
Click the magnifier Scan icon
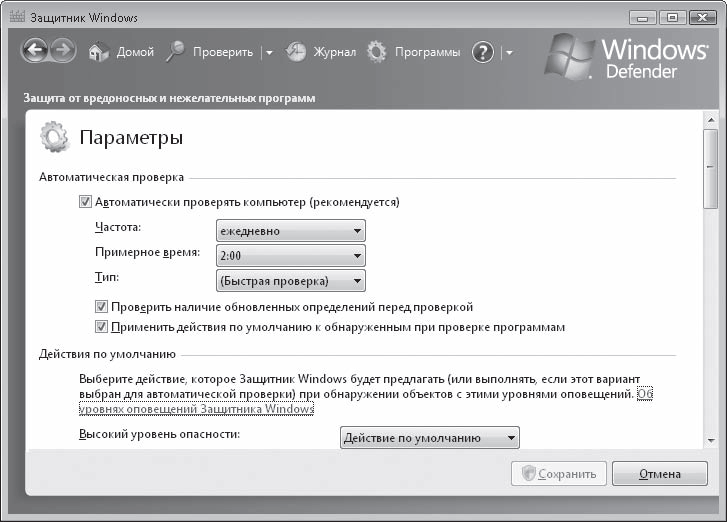175,52
